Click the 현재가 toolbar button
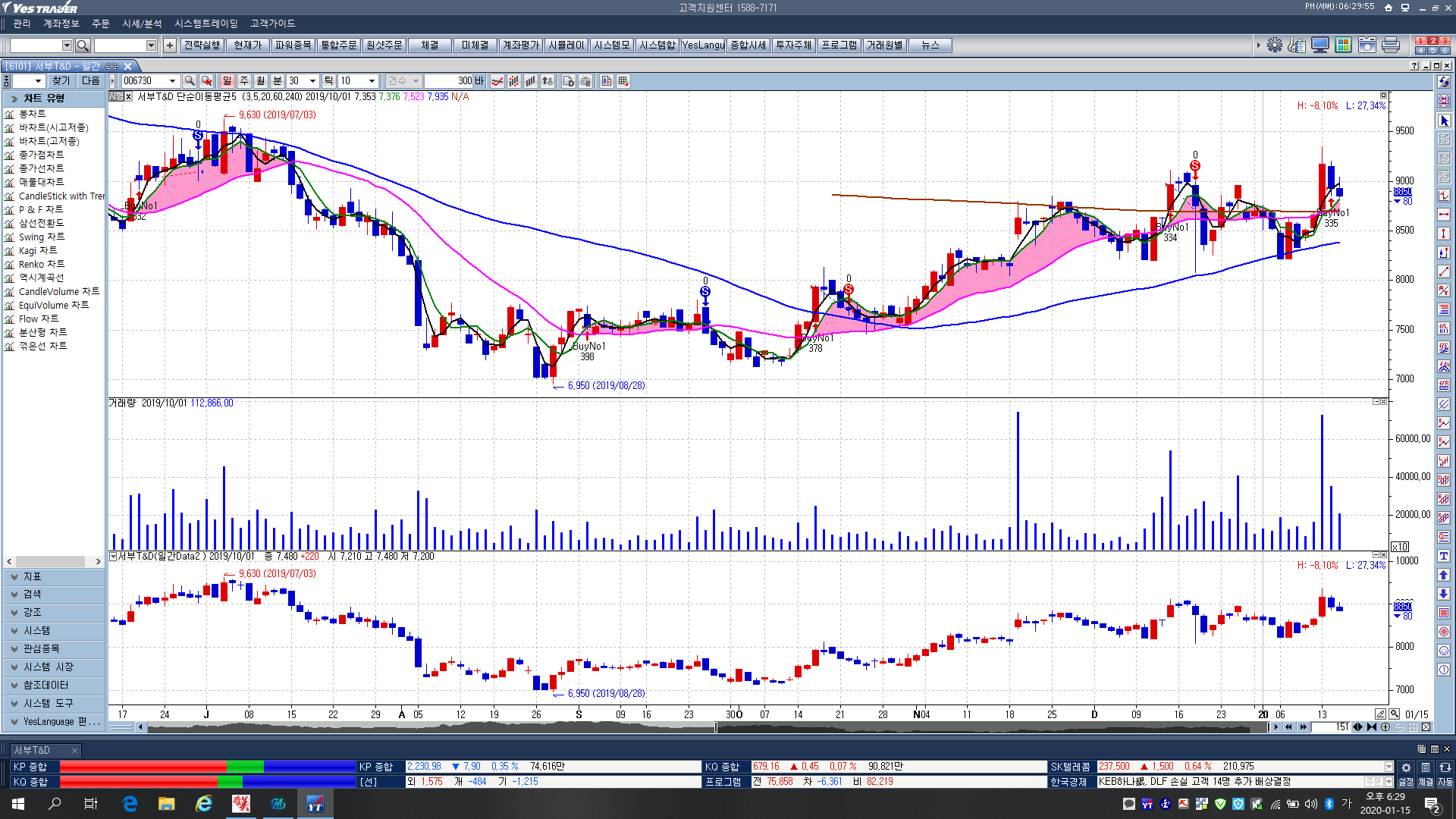Screen dimensions: 1456x819 coord(247,45)
